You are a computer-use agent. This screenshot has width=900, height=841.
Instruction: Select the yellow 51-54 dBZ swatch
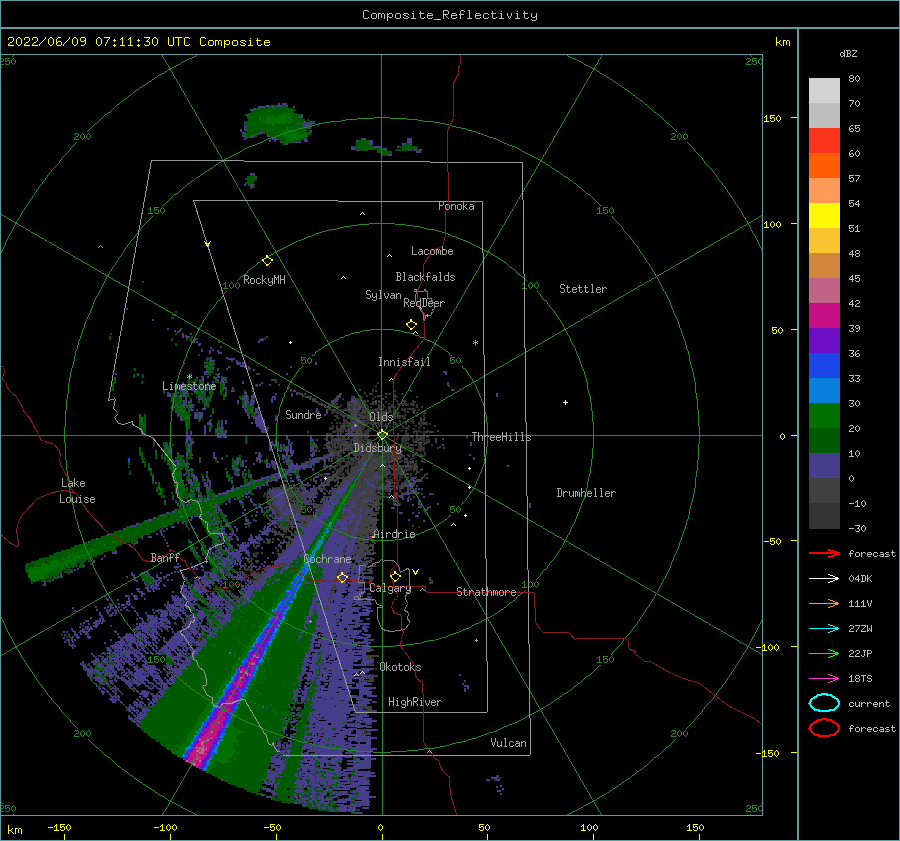824,216
